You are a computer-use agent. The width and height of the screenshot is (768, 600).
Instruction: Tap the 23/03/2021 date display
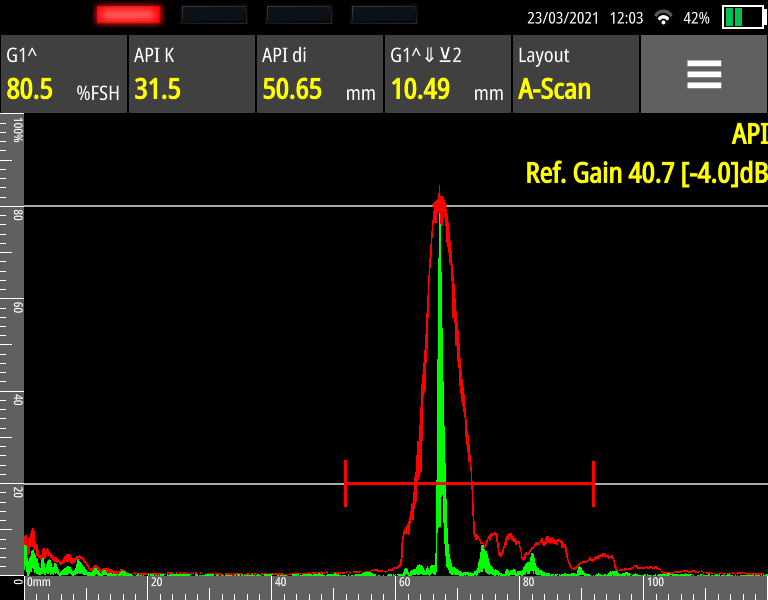(563, 18)
